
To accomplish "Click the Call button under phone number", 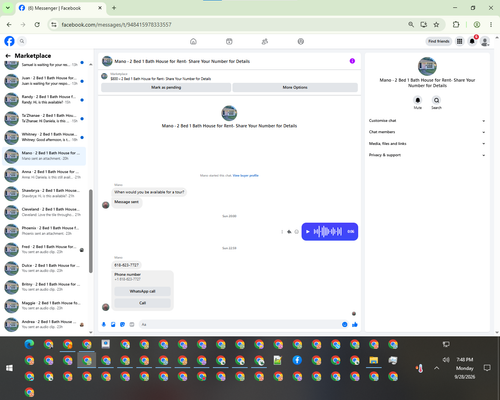I will click(142, 303).
